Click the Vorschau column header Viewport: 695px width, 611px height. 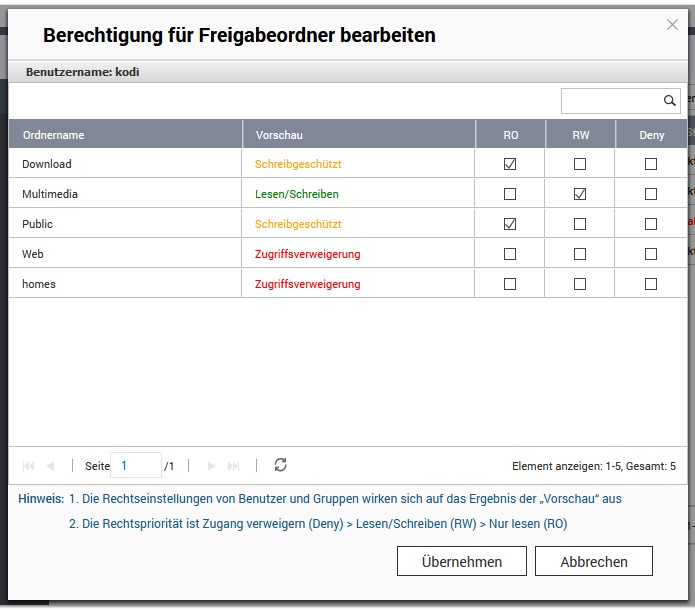tap(359, 135)
